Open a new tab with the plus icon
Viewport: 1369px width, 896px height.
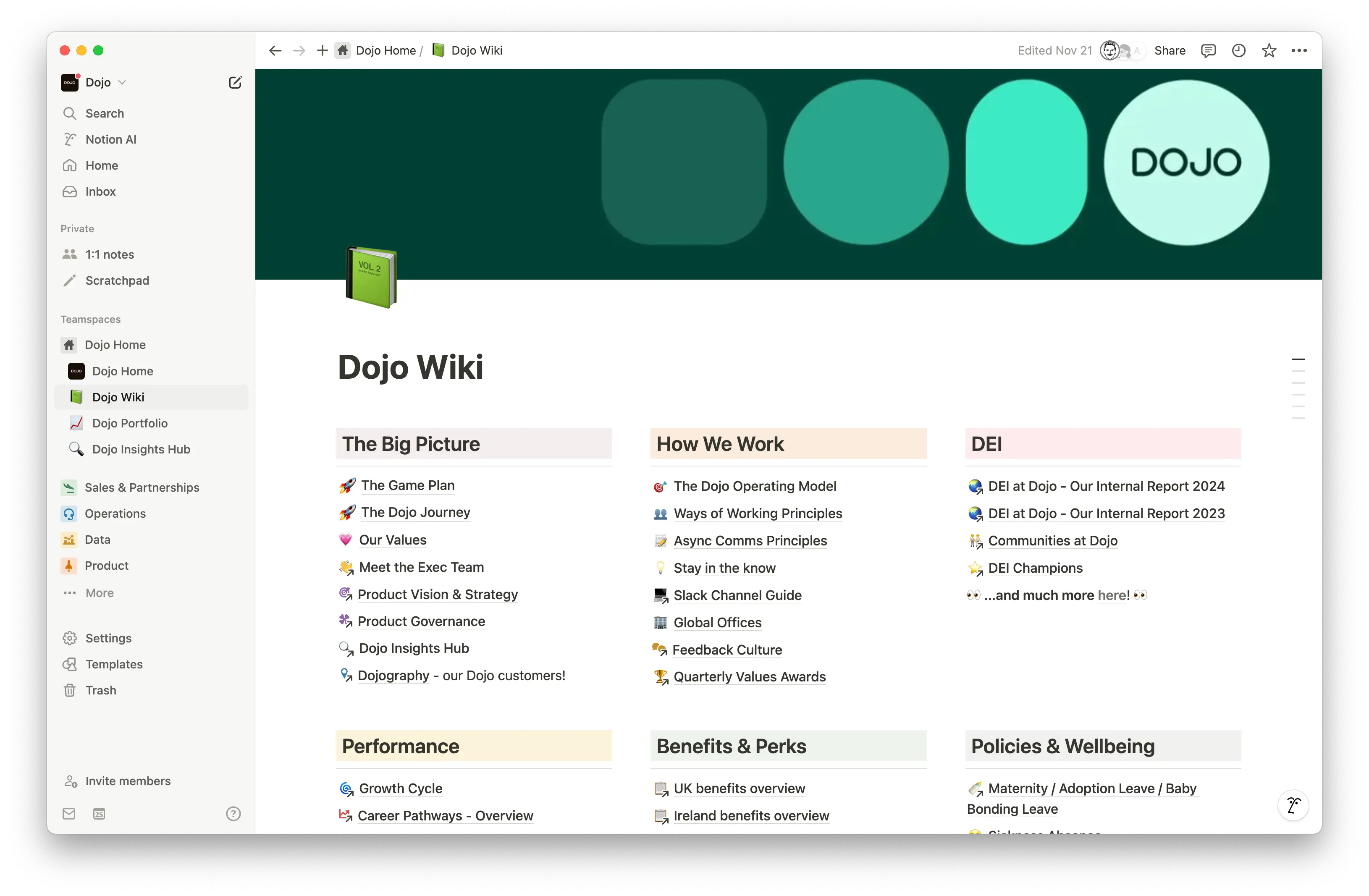322,51
